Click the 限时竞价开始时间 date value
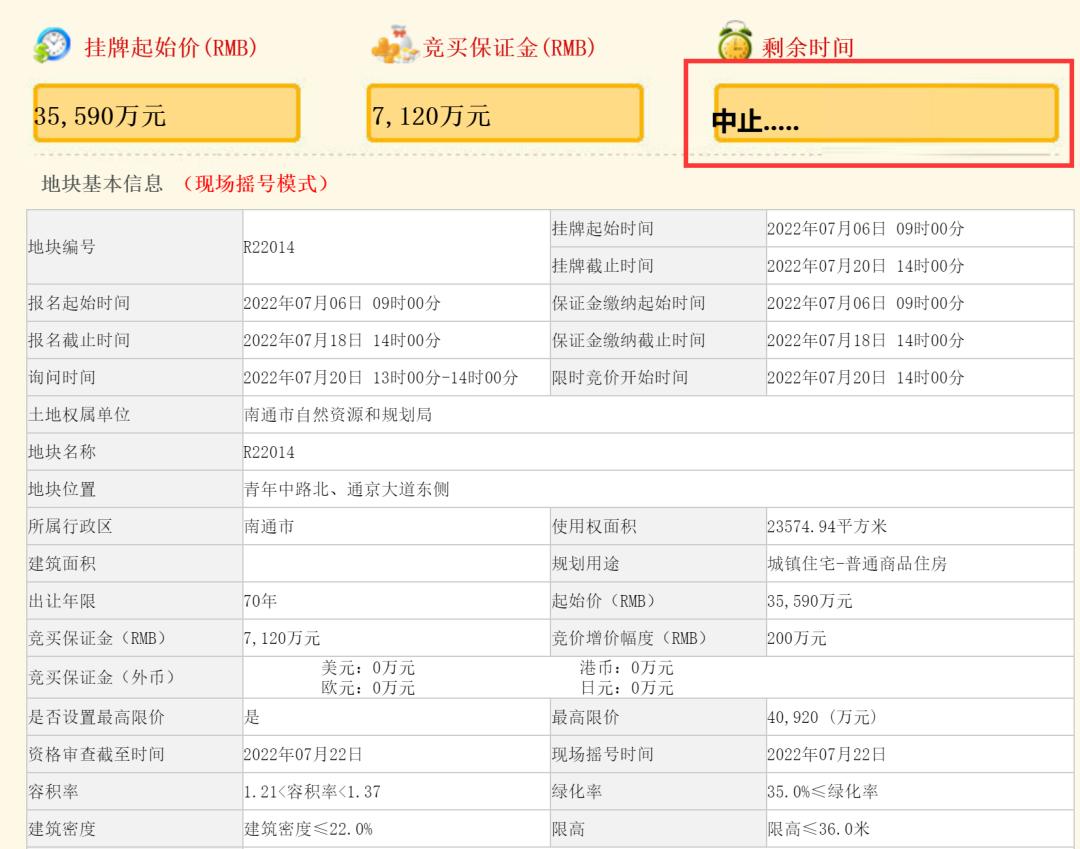Viewport: 1080px width, 849px height. 866,377
